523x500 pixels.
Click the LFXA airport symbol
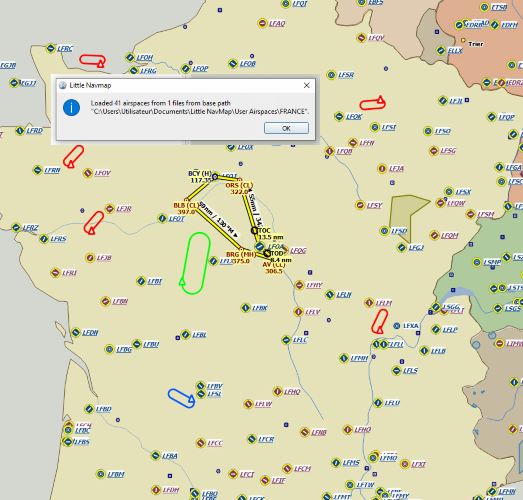click(397, 326)
